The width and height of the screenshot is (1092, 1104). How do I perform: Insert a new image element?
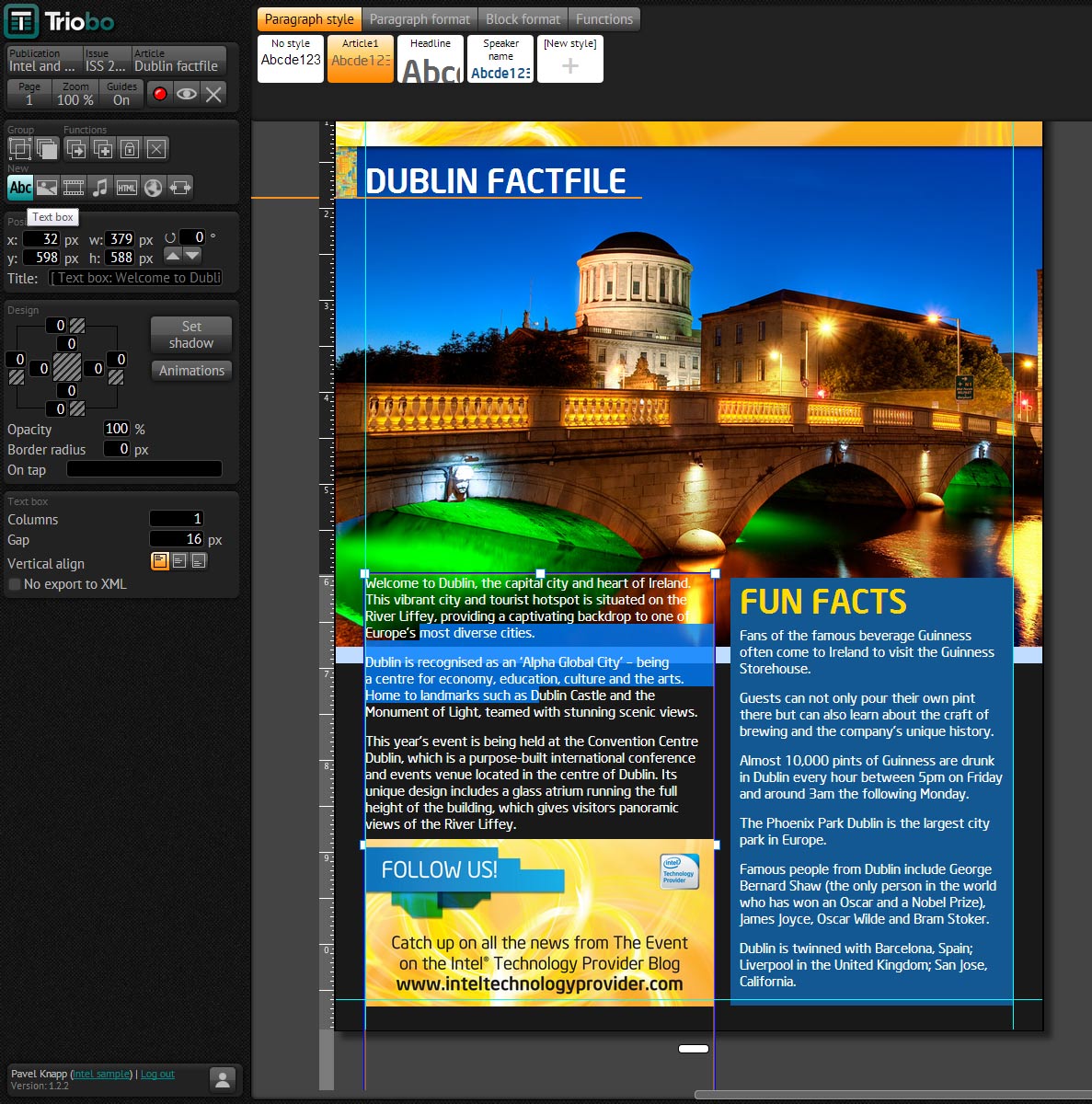[x=47, y=187]
